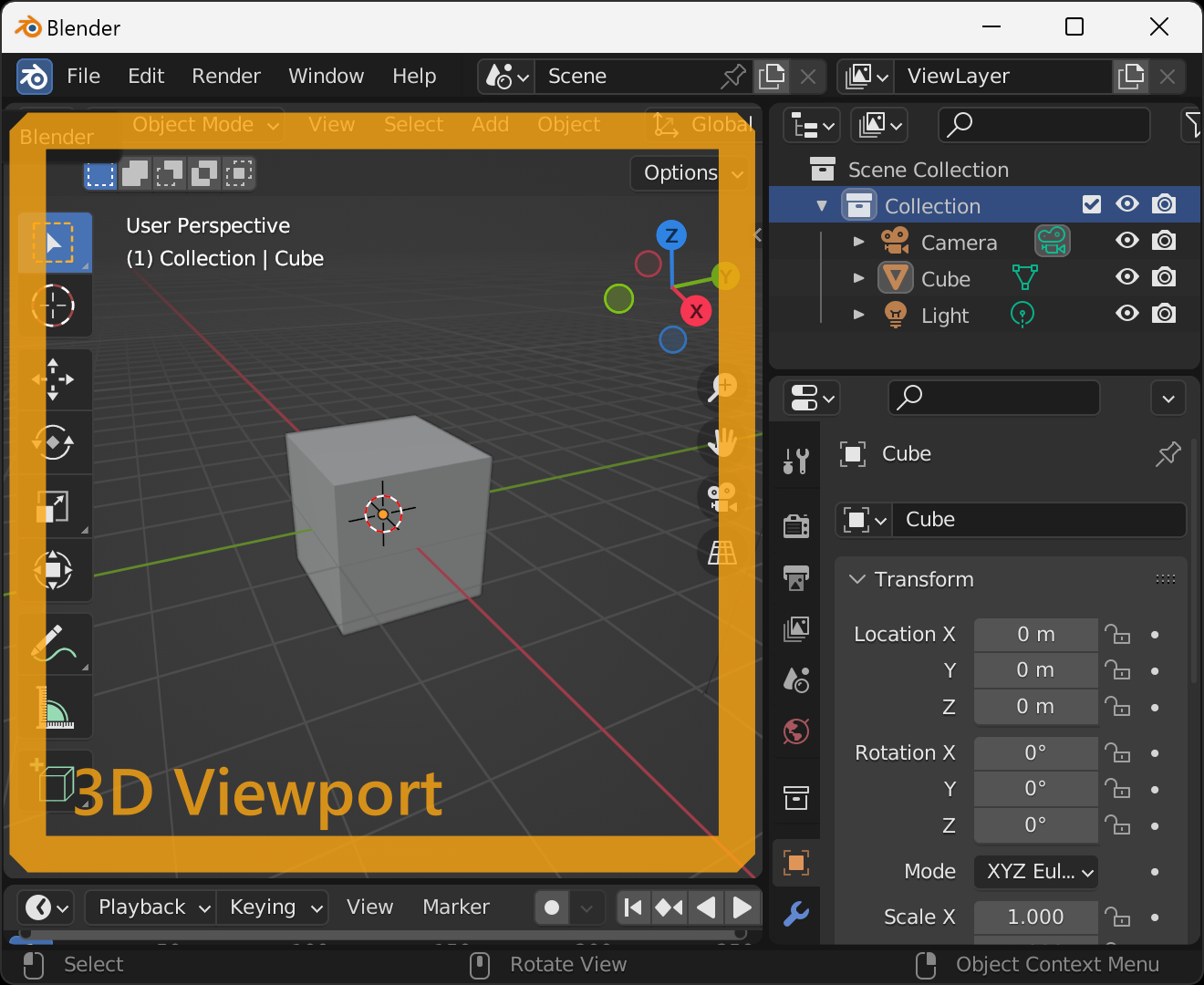Image resolution: width=1204 pixels, height=985 pixels.
Task: Choose the Measure ruler tool
Action: click(x=54, y=708)
